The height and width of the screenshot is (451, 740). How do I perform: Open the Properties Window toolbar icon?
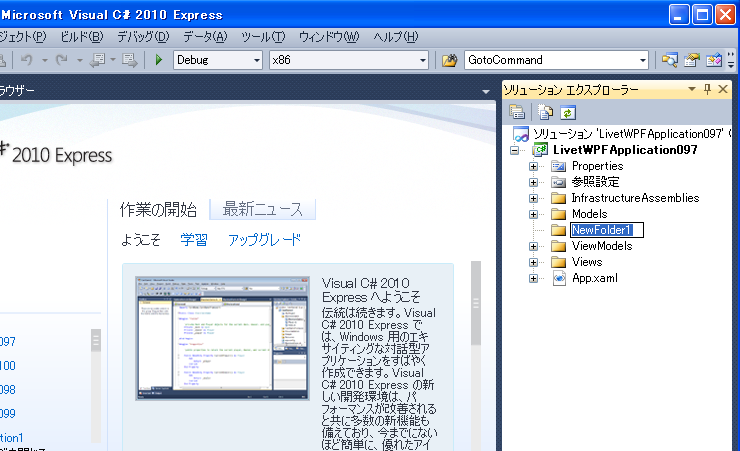click(x=691, y=60)
